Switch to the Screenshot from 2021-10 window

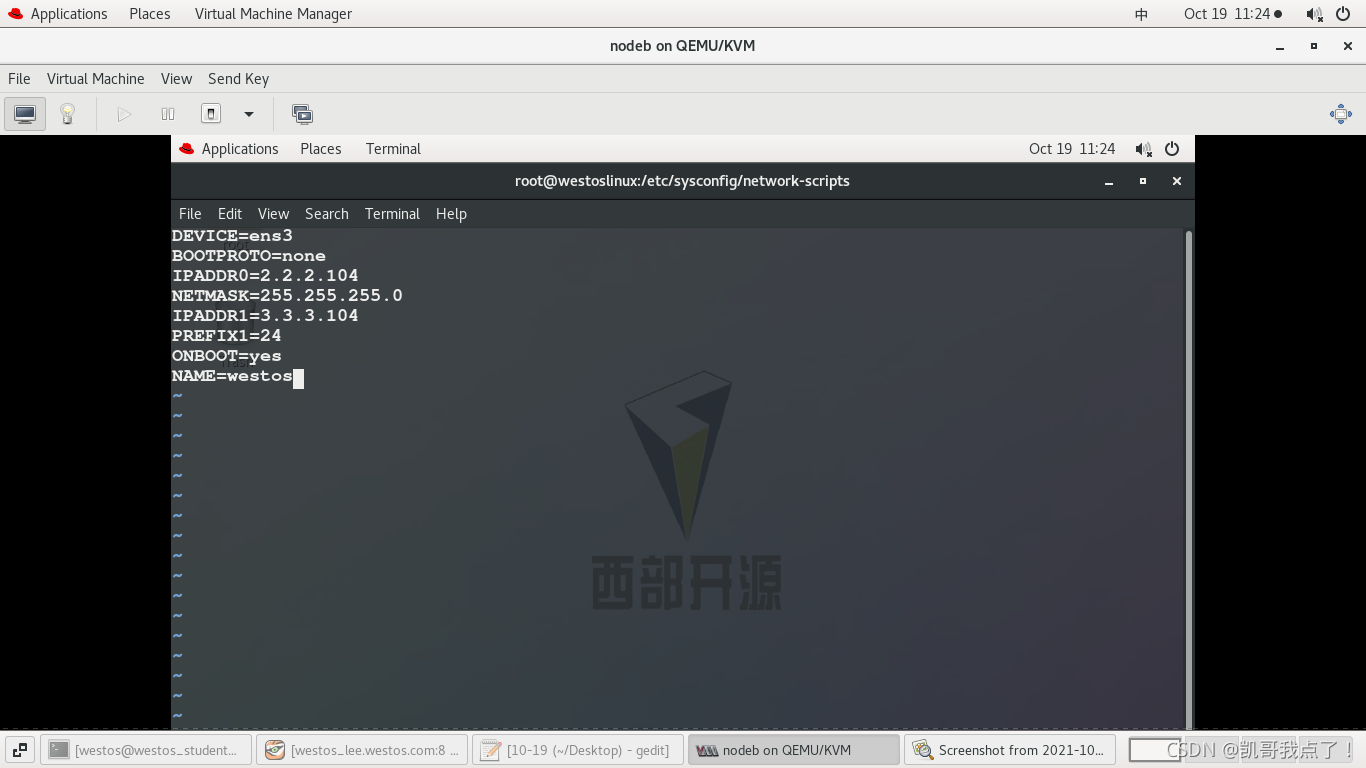point(1011,750)
